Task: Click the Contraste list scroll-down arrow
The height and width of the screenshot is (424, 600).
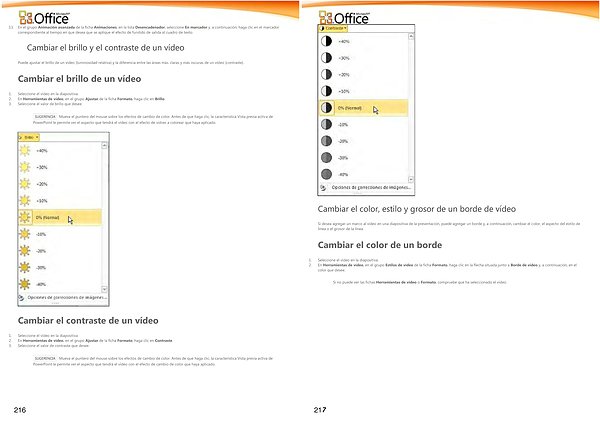Action: coord(411,179)
